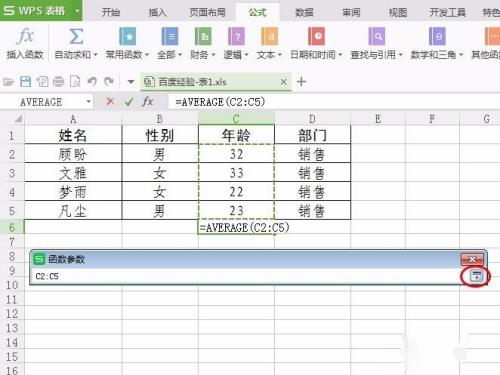Click the Common Functions star icon
Screen dimensions: 500x375
127,36
